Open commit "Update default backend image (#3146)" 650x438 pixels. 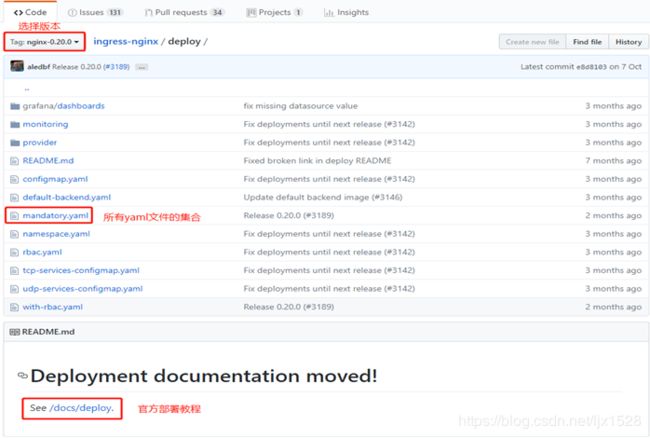coord(323,197)
